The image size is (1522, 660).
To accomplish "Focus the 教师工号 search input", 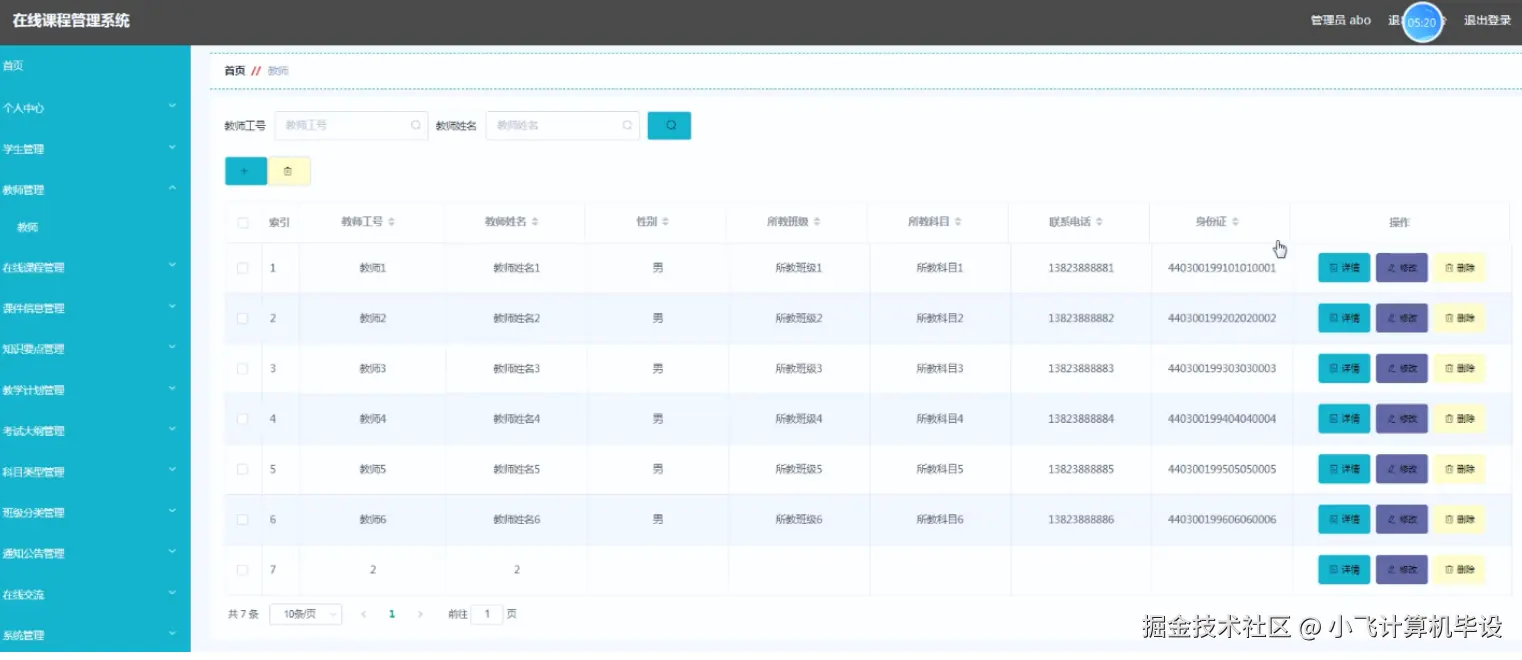I will (351, 125).
